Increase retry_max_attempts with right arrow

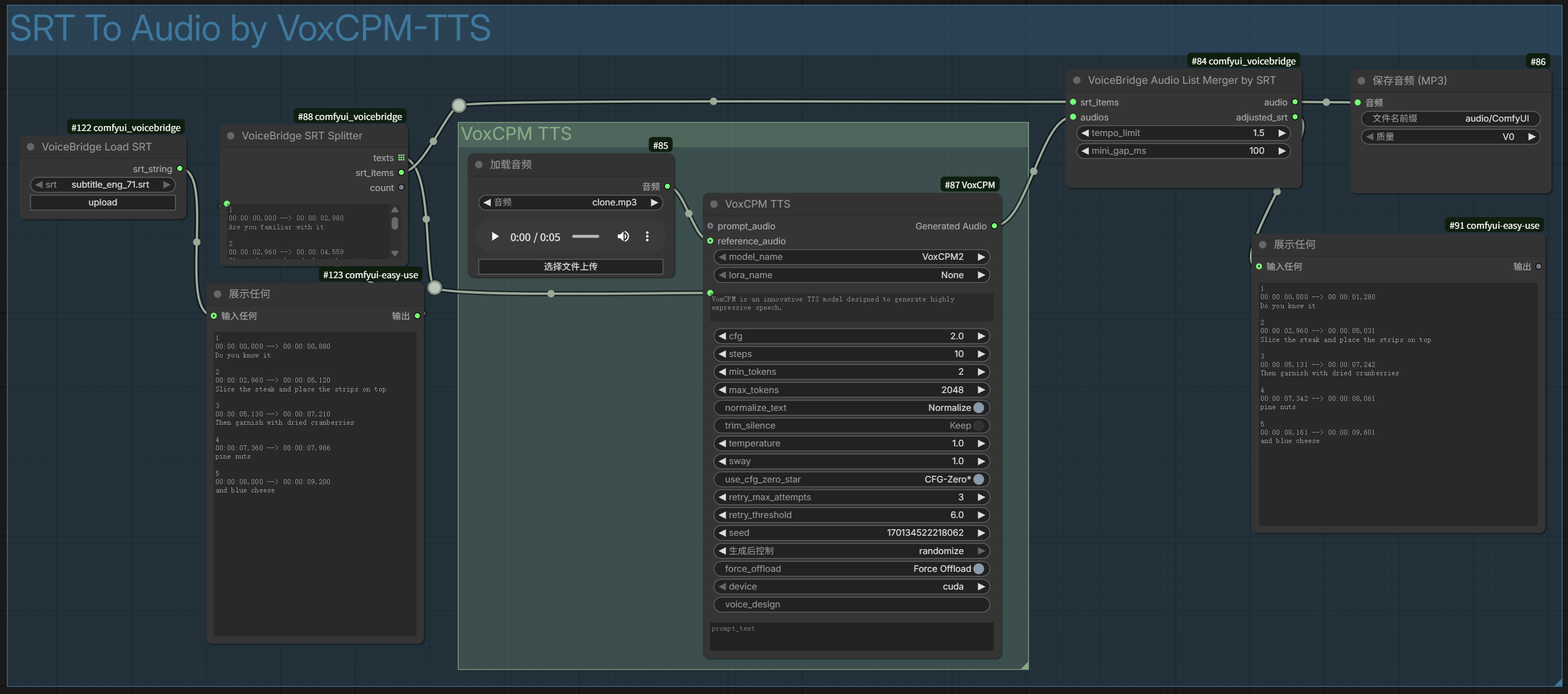click(x=981, y=497)
